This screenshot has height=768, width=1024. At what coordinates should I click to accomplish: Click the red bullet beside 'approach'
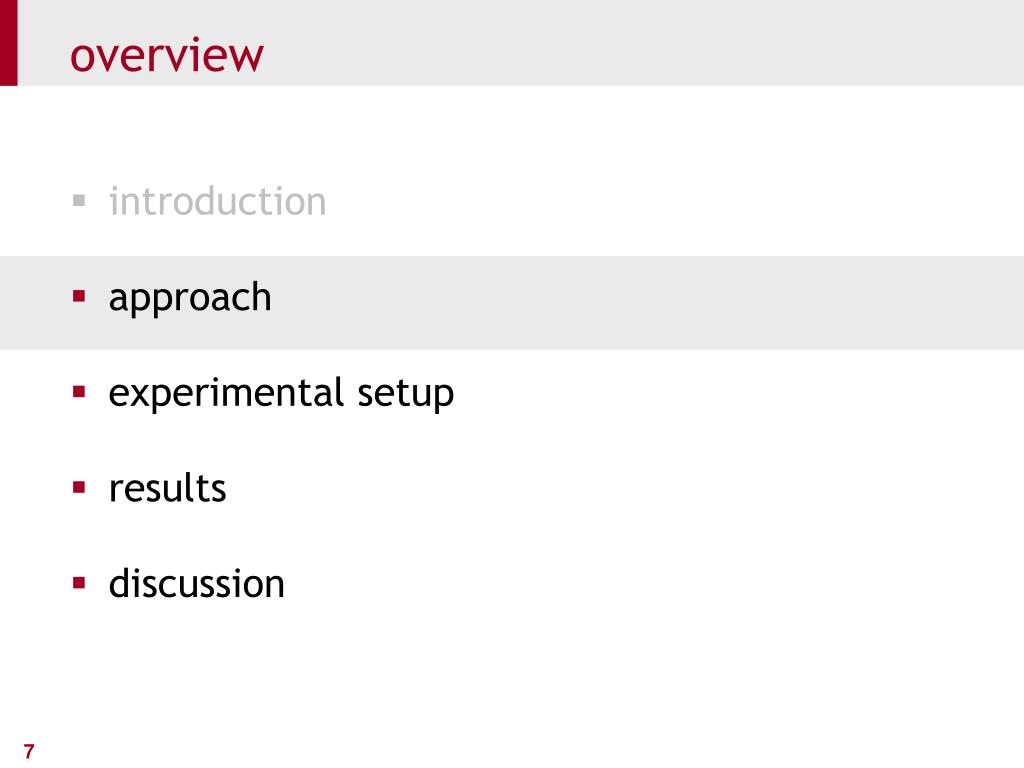(x=79, y=296)
